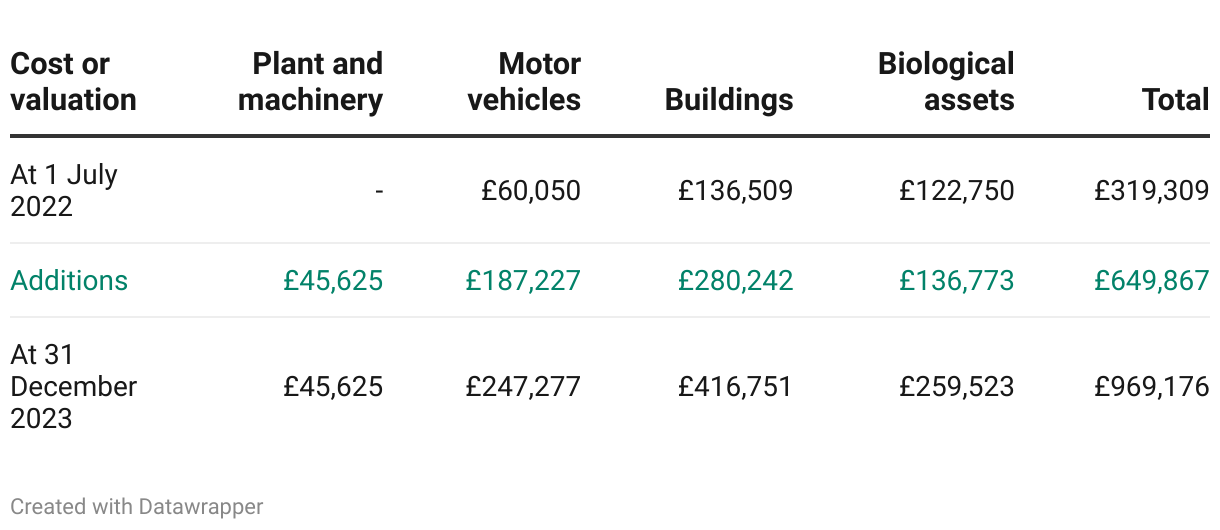The width and height of the screenshot is (1220, 530).
Task: Click the 'Biological assets' column header
Action: pyautogui.click(x=946, y=82)
